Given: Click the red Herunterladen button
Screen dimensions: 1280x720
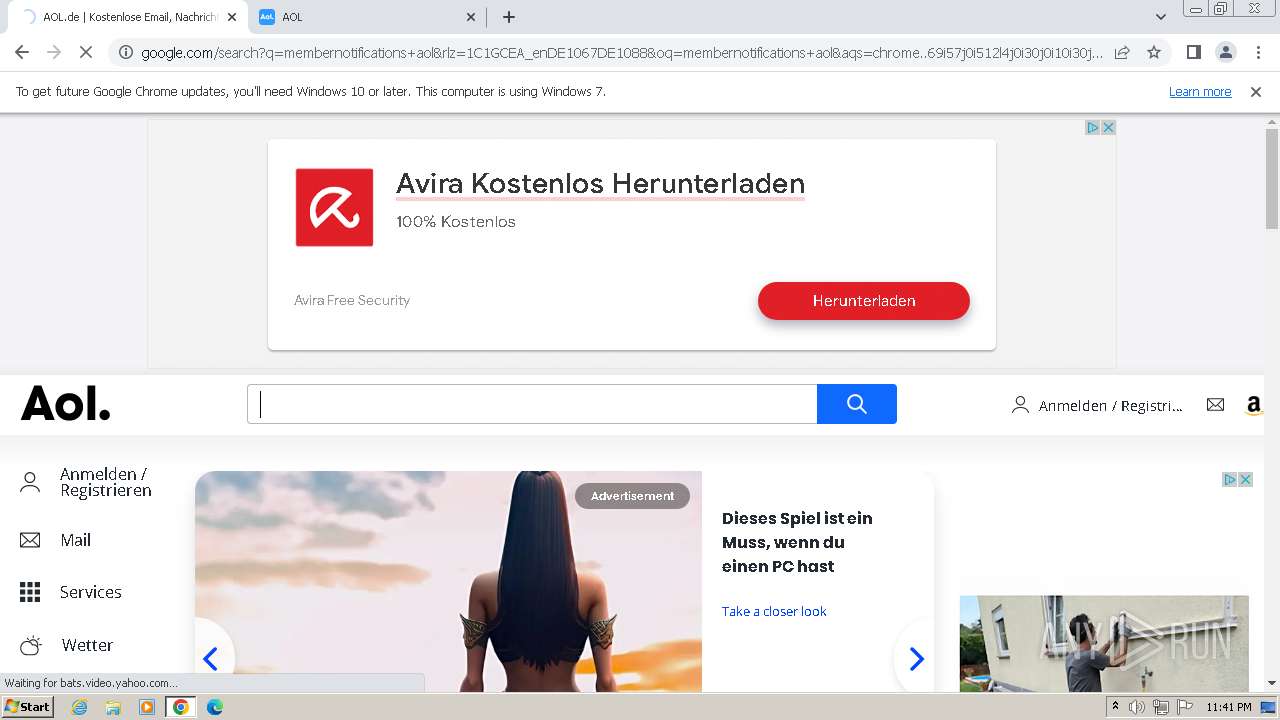Looking at the screenshot, I should [864, 301].
